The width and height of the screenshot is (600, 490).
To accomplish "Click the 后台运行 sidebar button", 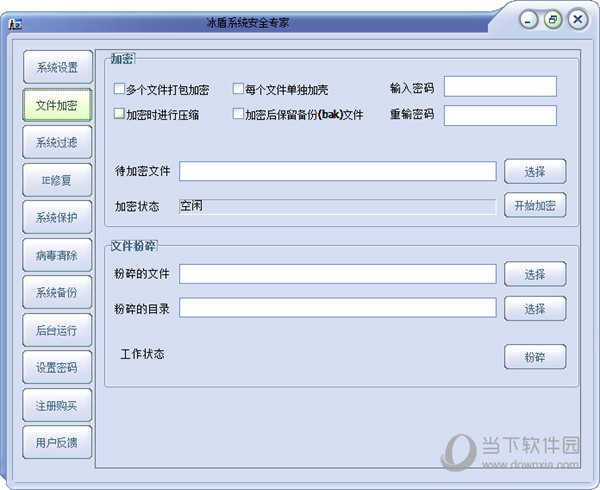I will pyautogui.click(x=57, y=330).
